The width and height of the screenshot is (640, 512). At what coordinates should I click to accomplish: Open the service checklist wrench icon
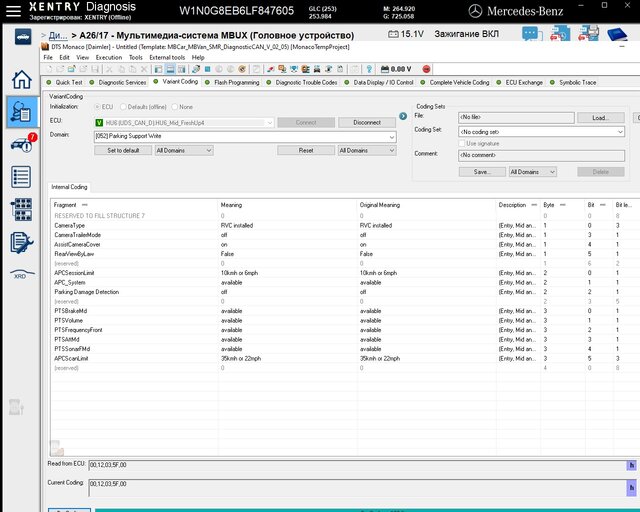click(x=21, y=243)
